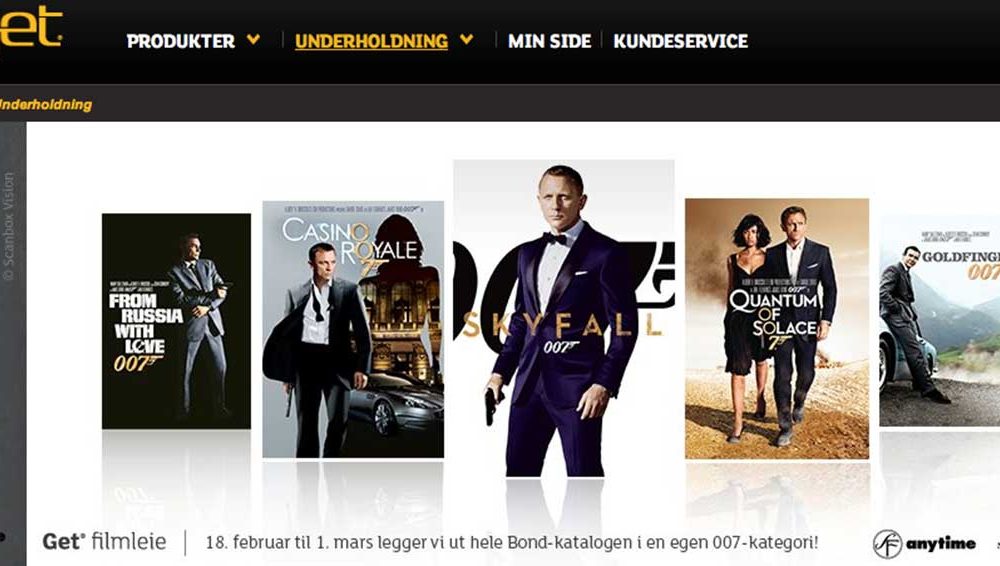Click the Underholdning breadcrumb link
Viewport: 1000px width, 566px height.
(46, 105)
